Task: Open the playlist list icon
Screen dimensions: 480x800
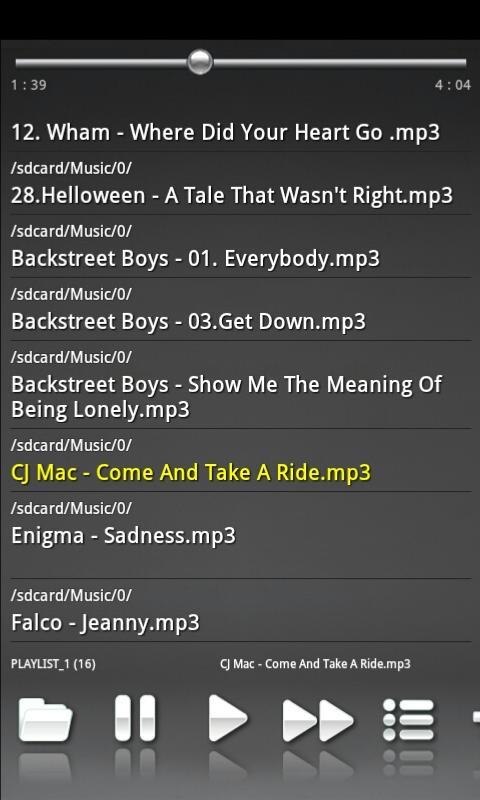Action: (x=409, y=719)
